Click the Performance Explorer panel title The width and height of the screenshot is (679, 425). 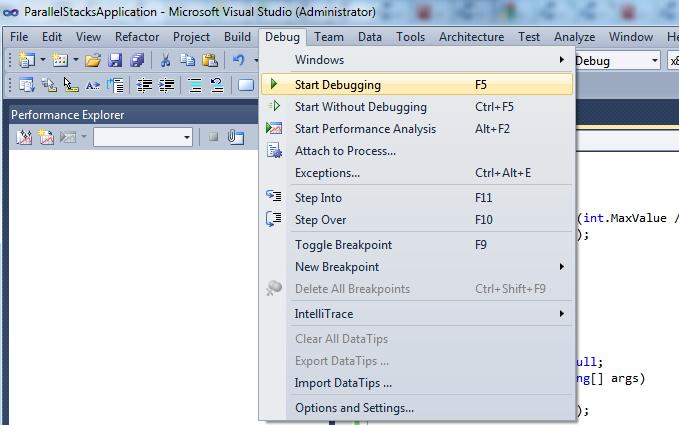68,115
